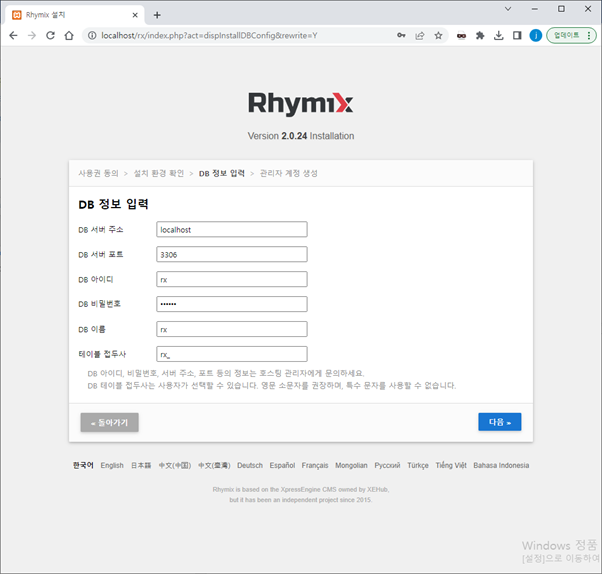
Task: Open the Chrome three-dot menu
Action: click(x=589, y=36)
